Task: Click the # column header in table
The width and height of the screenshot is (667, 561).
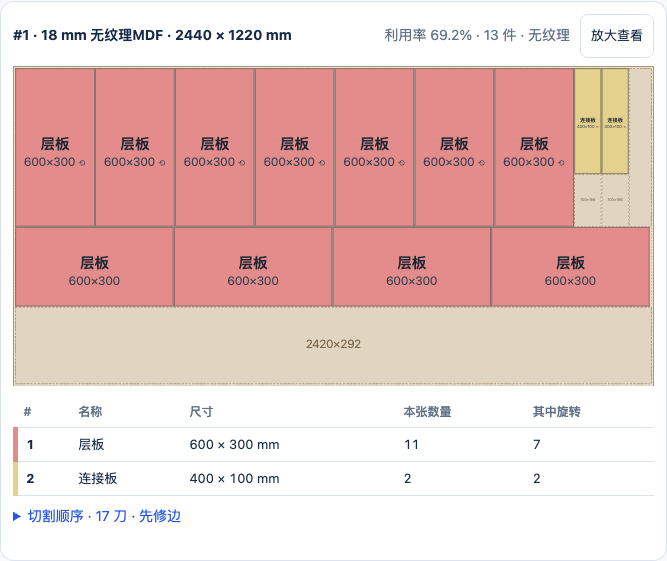Action: (27, 412)
